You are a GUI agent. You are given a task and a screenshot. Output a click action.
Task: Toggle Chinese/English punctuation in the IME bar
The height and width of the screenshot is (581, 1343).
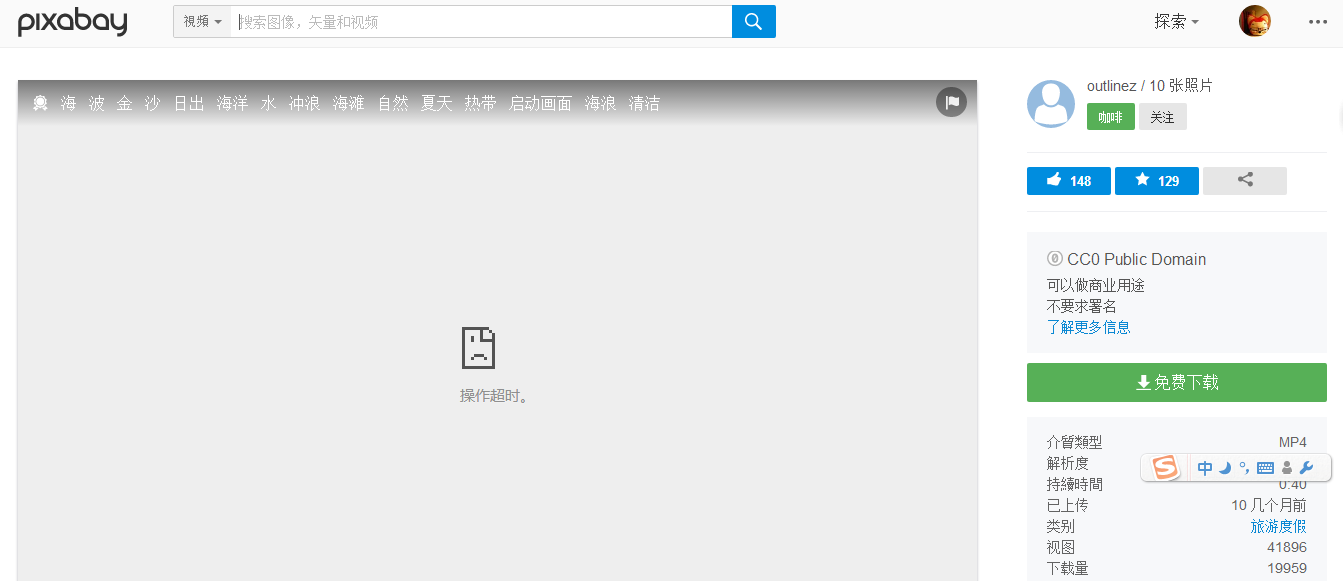point(1244,467)
